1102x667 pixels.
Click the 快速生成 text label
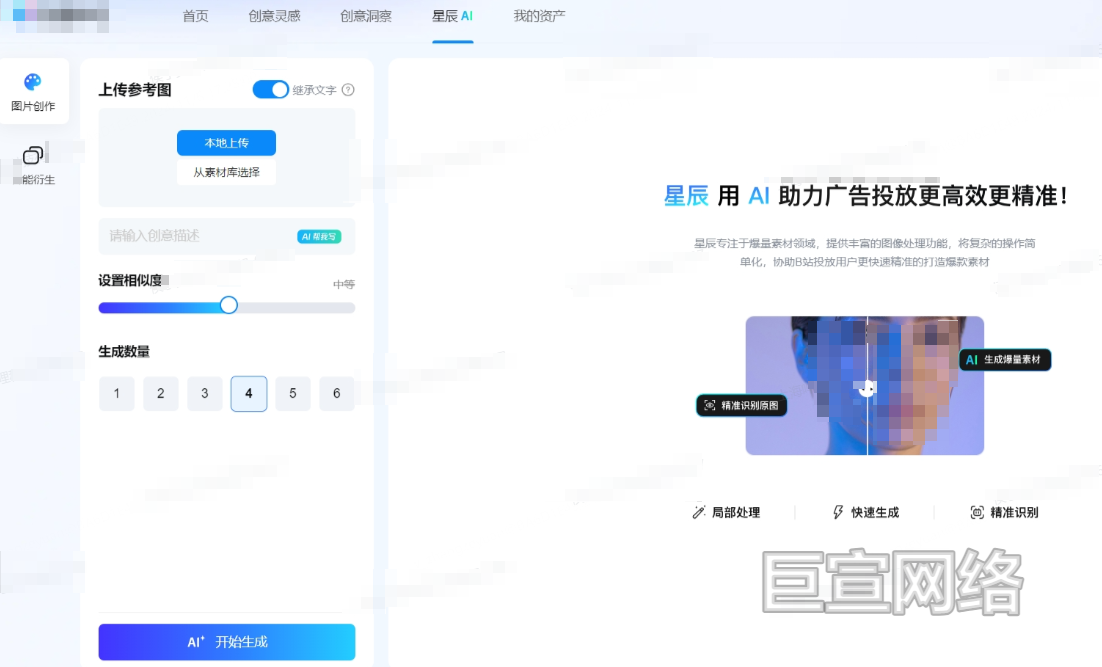tap(875, 512)
